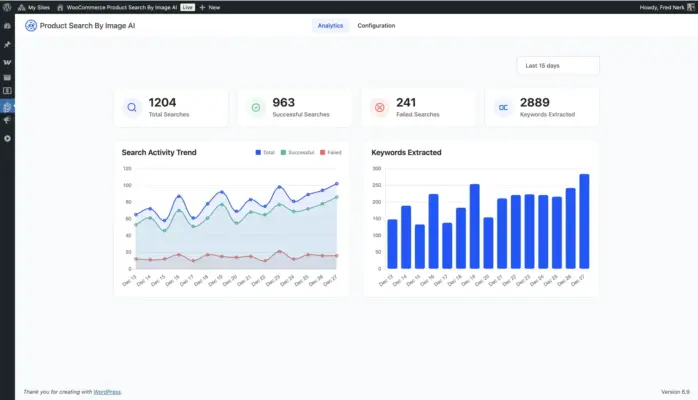Toggle the Failed series legend entry

[x=331, y=152]
